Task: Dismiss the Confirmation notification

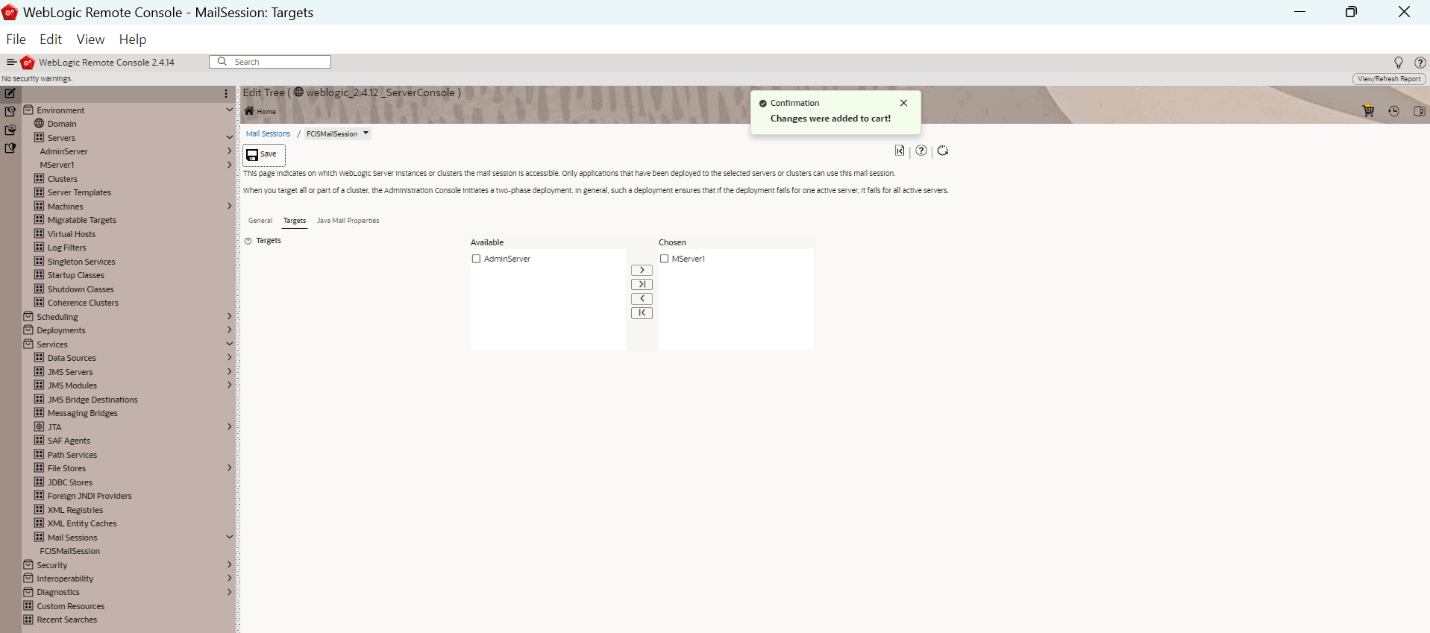Action: click(904, 103)
